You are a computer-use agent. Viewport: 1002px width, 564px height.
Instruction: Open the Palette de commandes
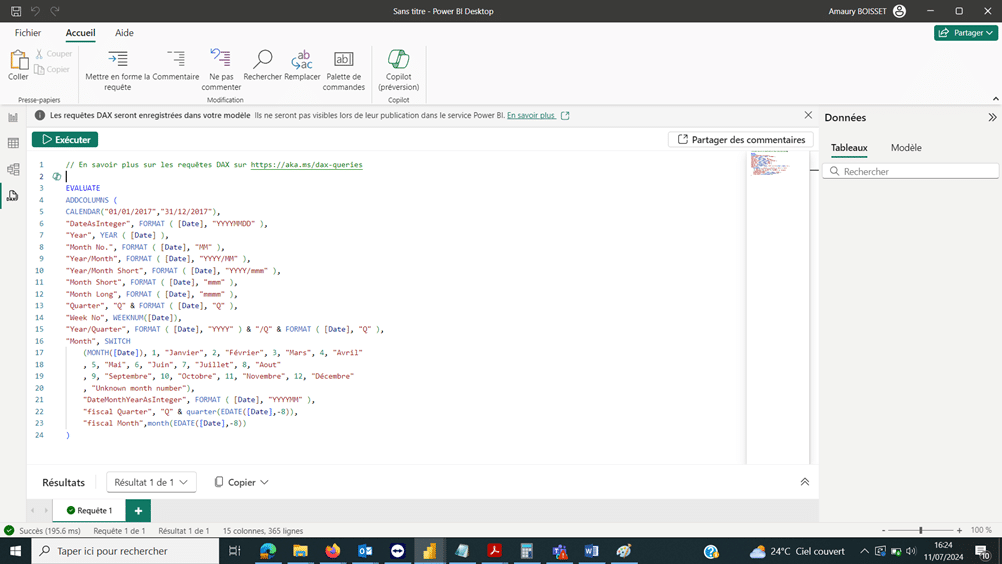343,59
